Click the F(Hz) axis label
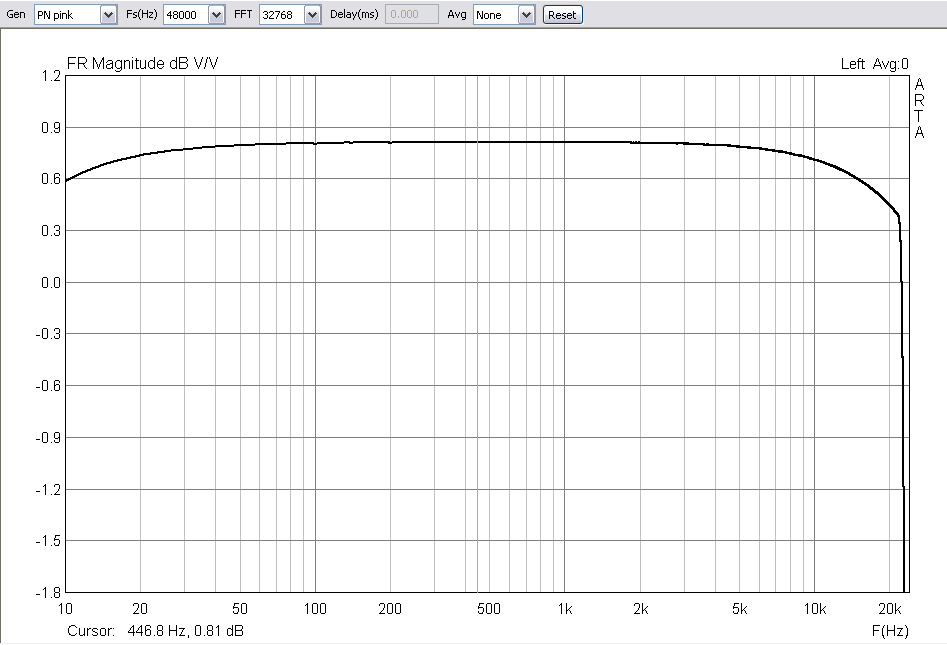Viewport: 947px width, 645px height. (890, 631)
